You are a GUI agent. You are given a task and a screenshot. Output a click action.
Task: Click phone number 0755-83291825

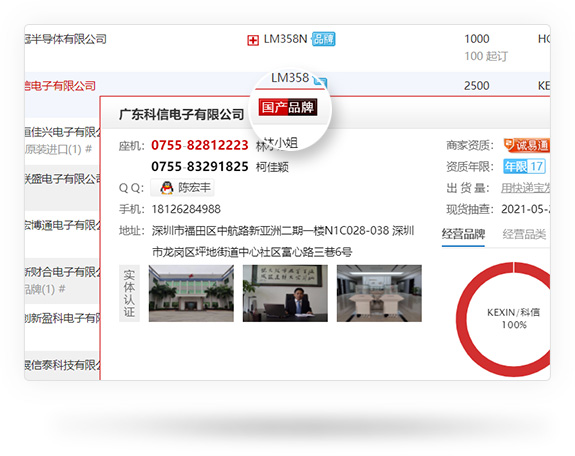click(x=199, y=167)
